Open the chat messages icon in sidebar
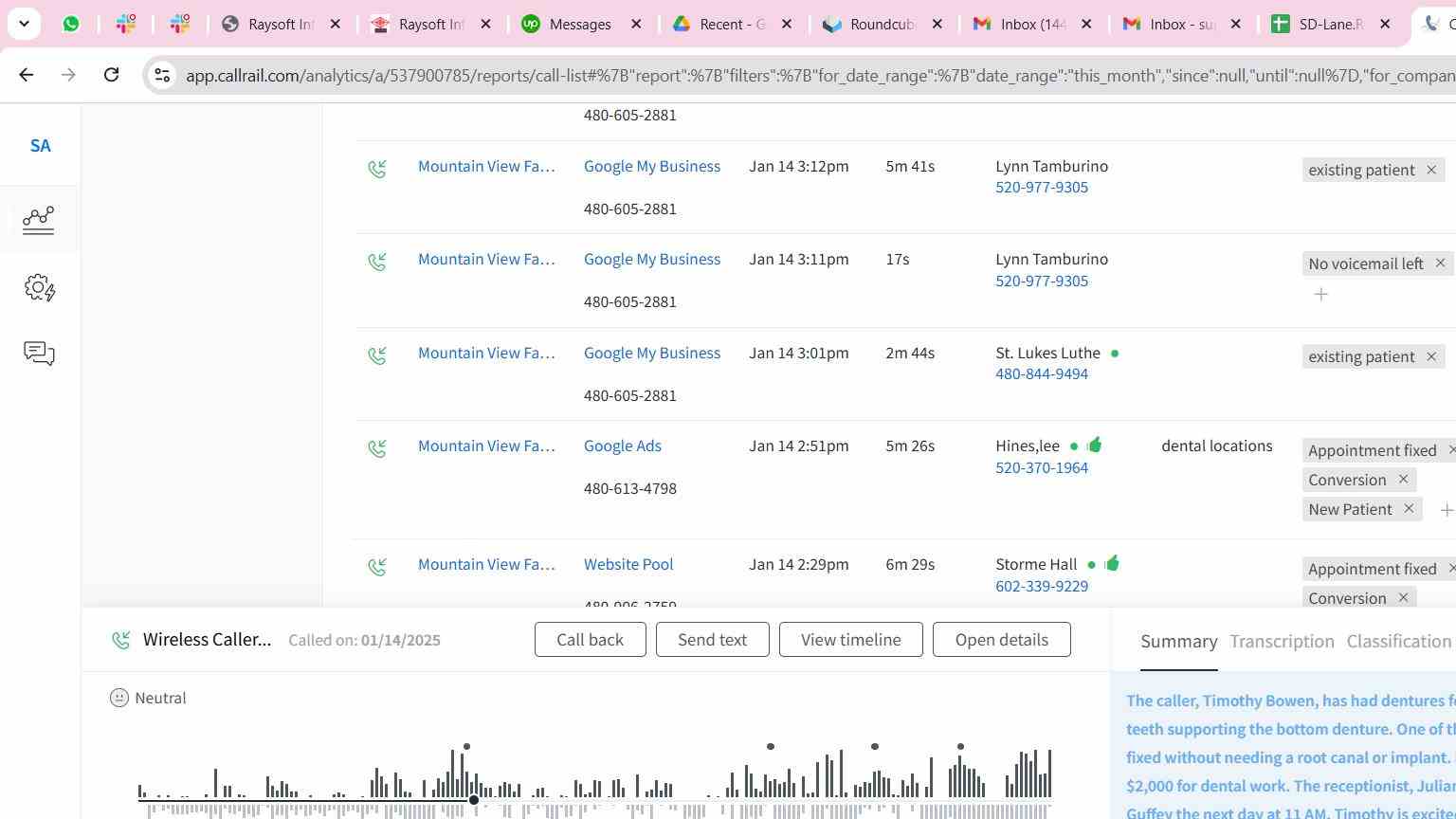Screen dimensions: 1456x819 tap(39, 354)
